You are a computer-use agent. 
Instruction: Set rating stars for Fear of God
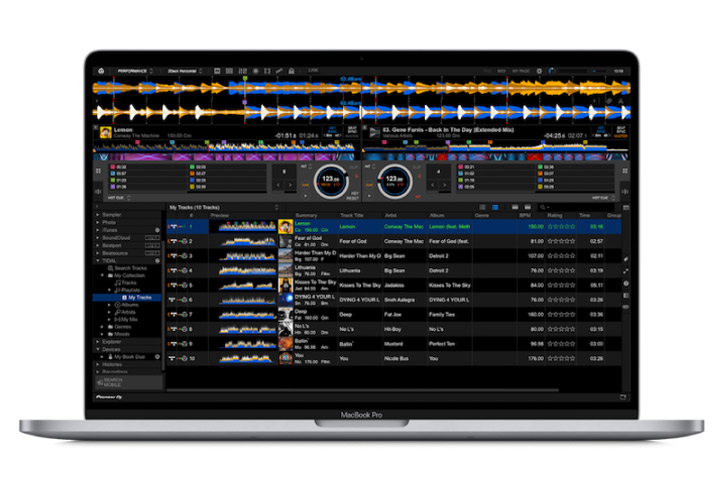[x=562, y=241]
